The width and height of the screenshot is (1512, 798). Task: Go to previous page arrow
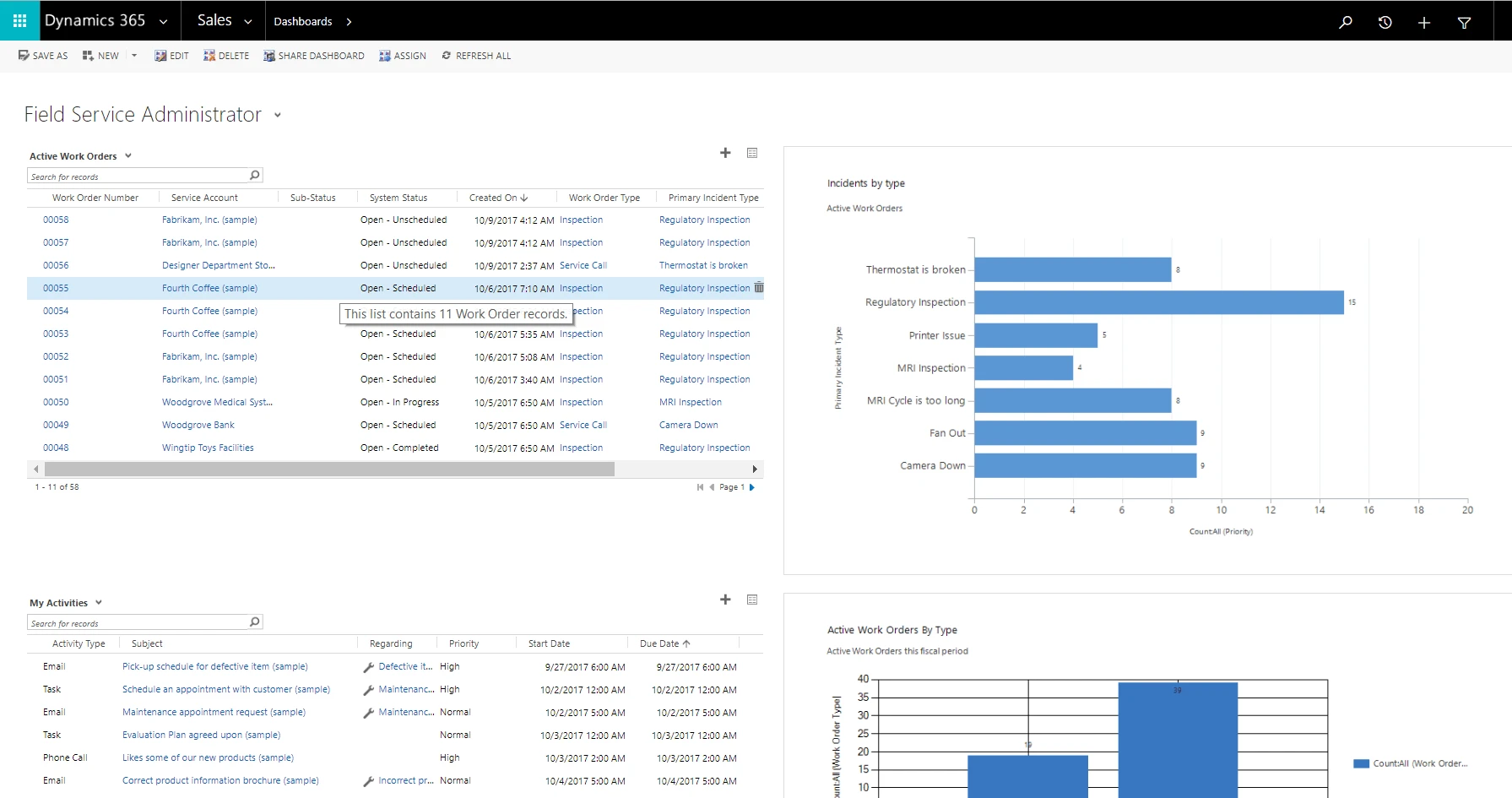click(x=712, y=487)
